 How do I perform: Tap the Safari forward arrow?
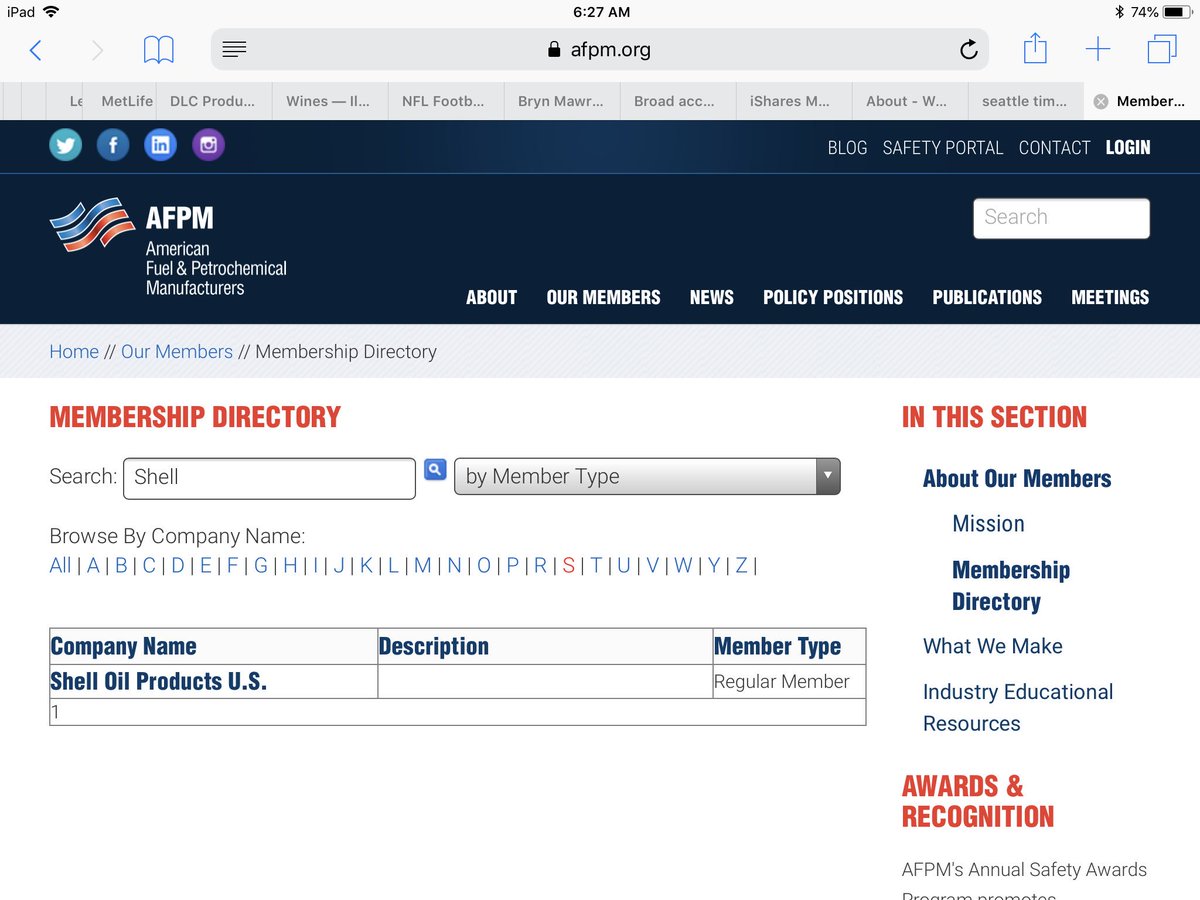97,49
